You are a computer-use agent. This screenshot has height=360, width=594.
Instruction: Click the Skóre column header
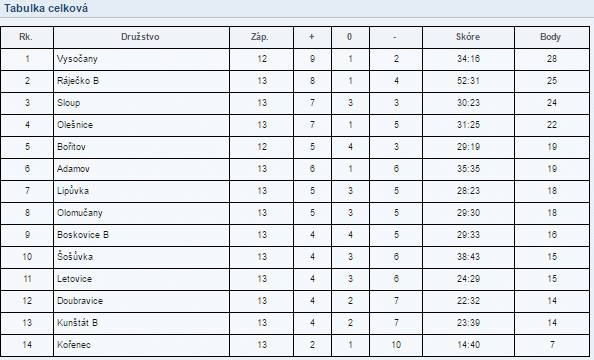tap(468, 37)
